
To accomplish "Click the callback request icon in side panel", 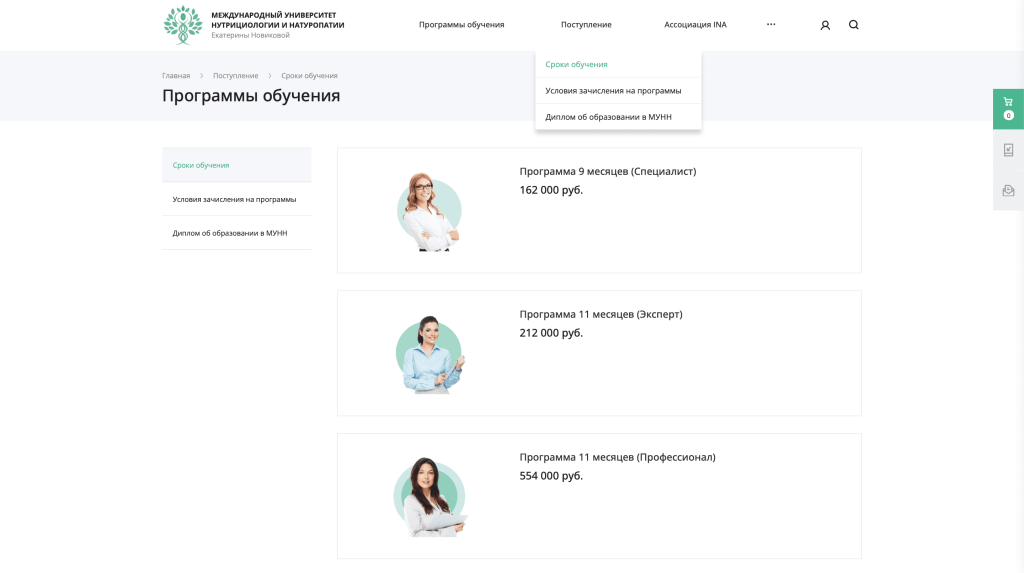I will click(1008, 150).
